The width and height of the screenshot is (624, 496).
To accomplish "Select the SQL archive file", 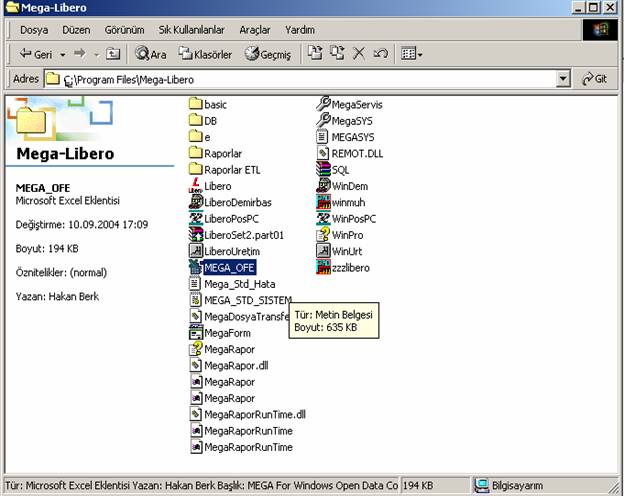I will (x=333, y=170).
